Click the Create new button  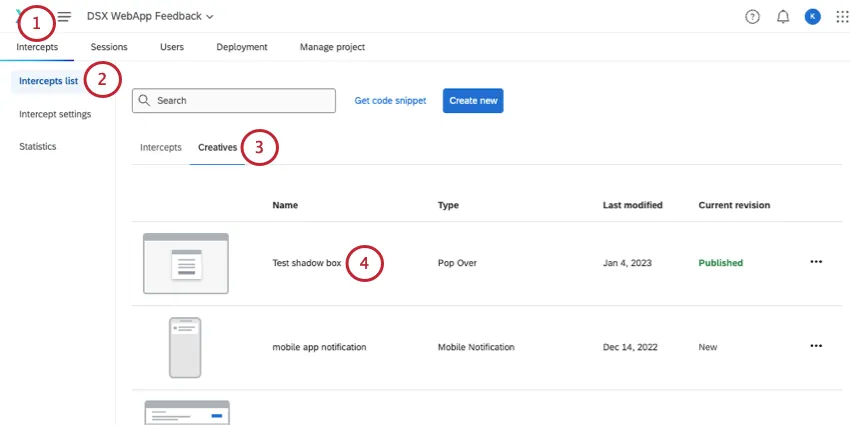tap(472, 101)
